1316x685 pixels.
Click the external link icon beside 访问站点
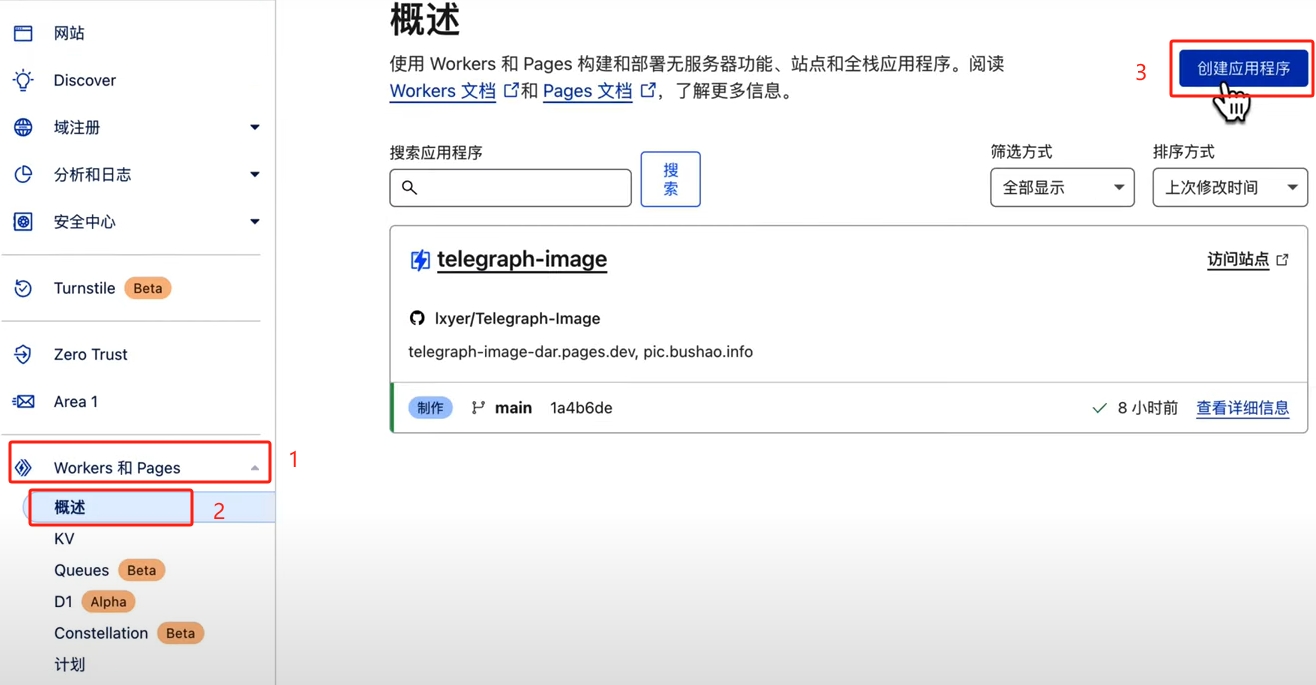coord(1283,259)
